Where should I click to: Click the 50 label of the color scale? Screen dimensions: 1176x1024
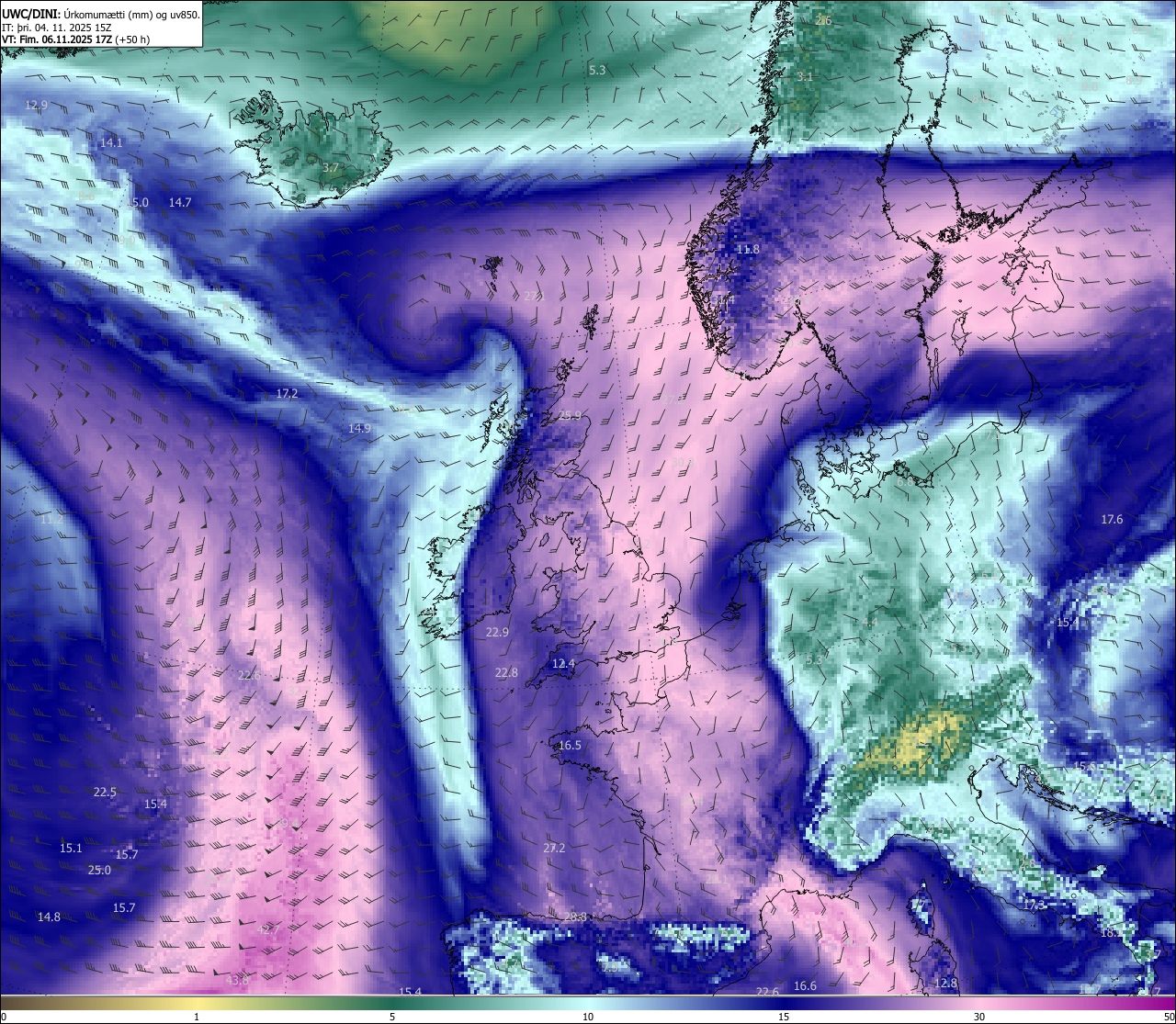(x=1169, y=1017)
